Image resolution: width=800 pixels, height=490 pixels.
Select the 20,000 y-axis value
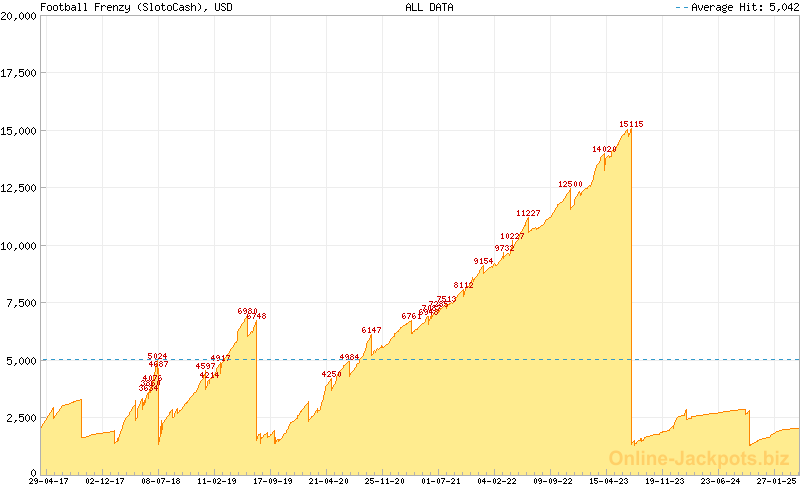[19, 16]
